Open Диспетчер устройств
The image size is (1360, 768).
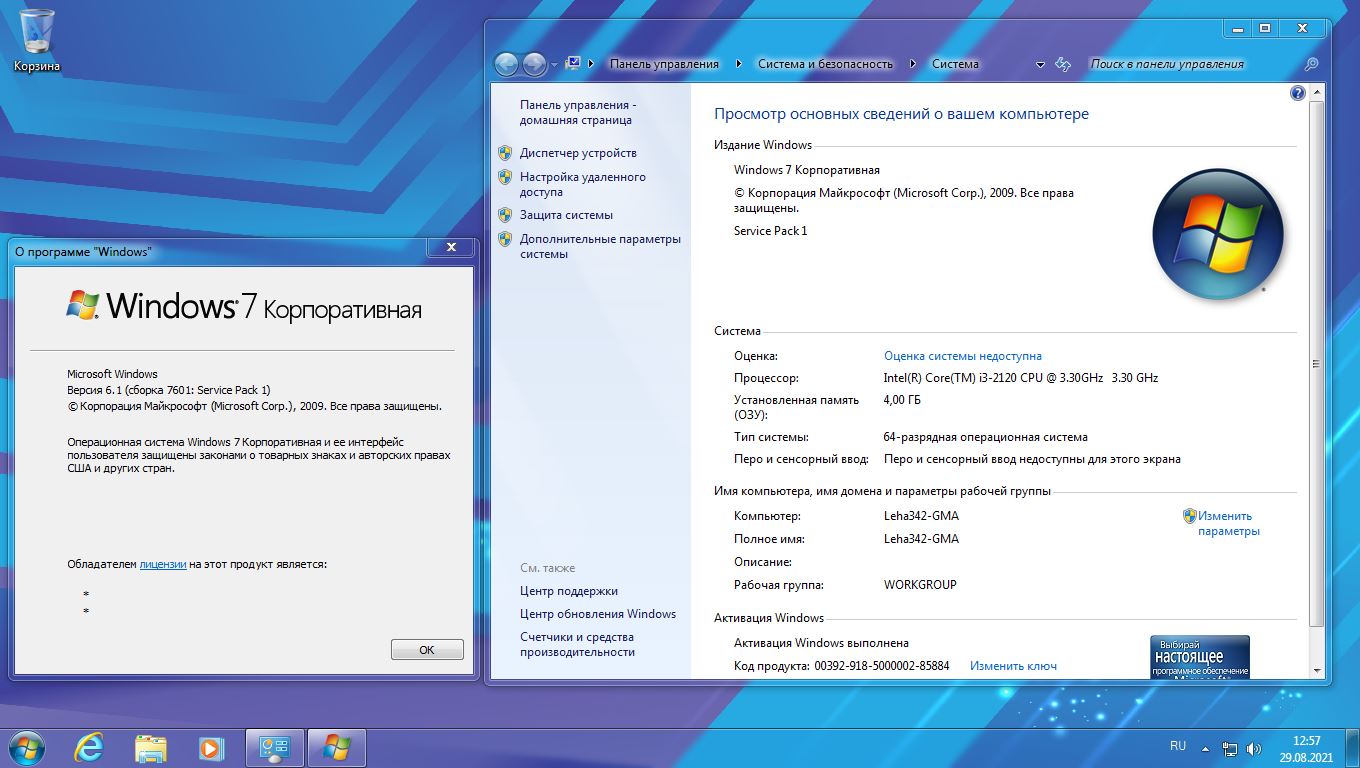point(578,153)
